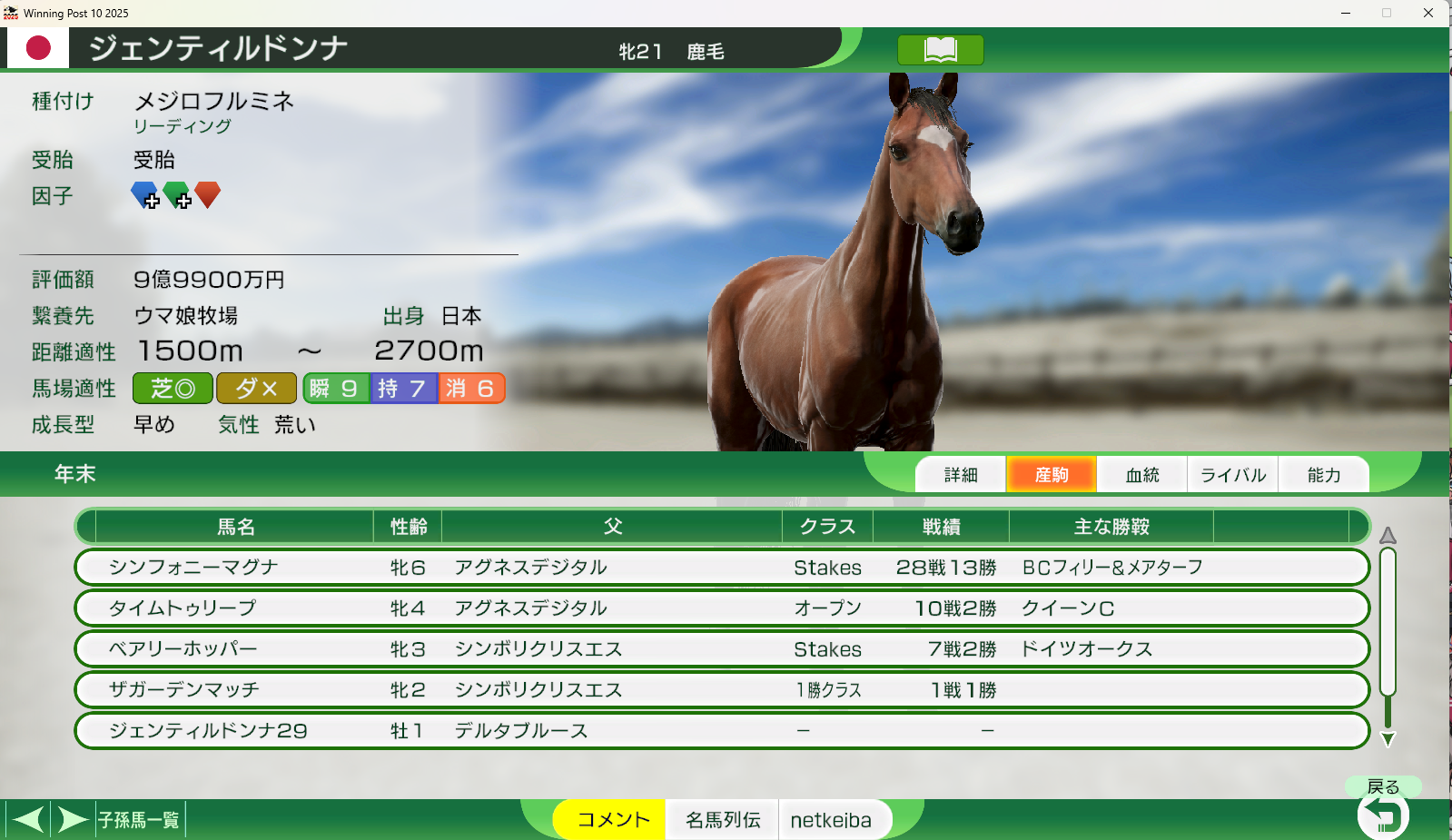The image size is (1452, 840).
Task: Go to next horse with right arrow
Action: click(x=73, y=820)
